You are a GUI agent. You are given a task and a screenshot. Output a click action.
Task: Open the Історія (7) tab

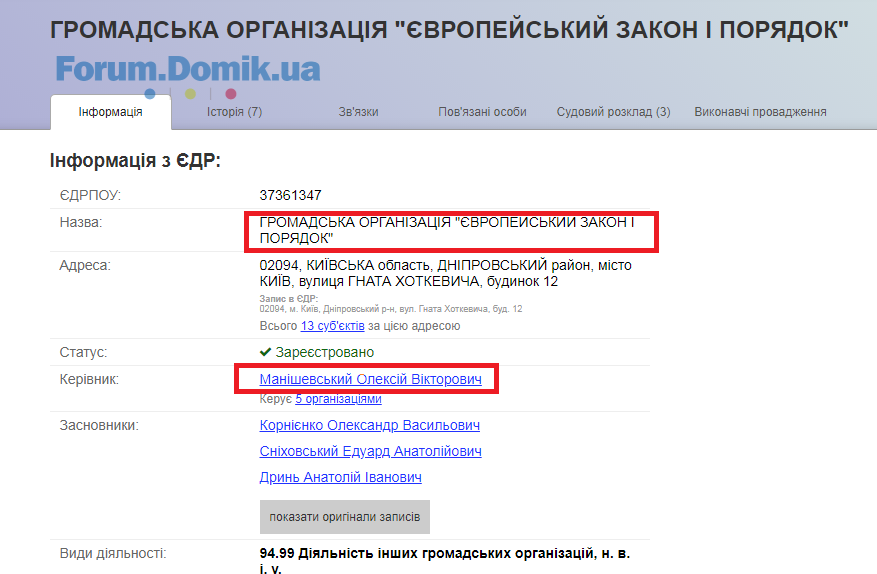[x=234, y=112]
